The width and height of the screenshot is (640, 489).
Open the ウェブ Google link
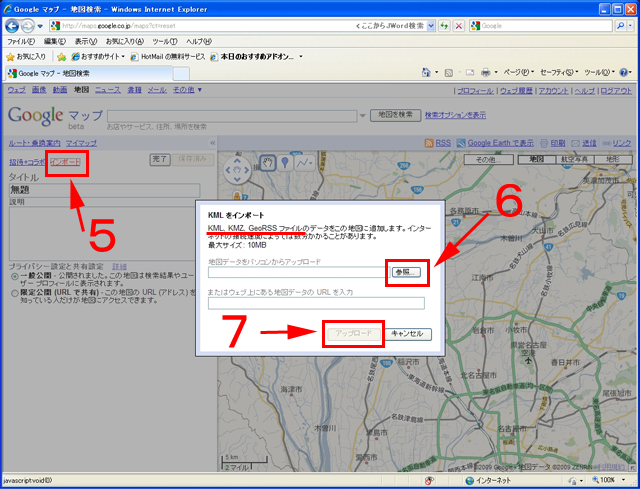click(16, 90)
